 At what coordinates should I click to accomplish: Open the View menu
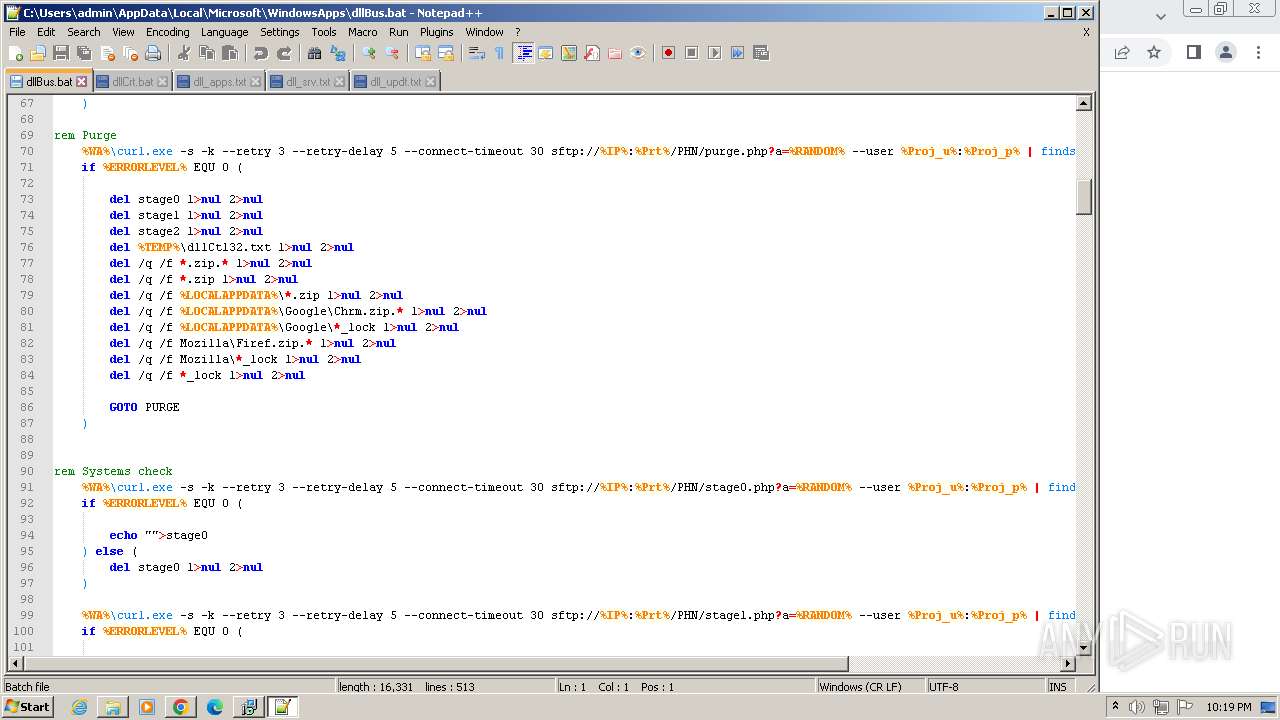(123, 32)
